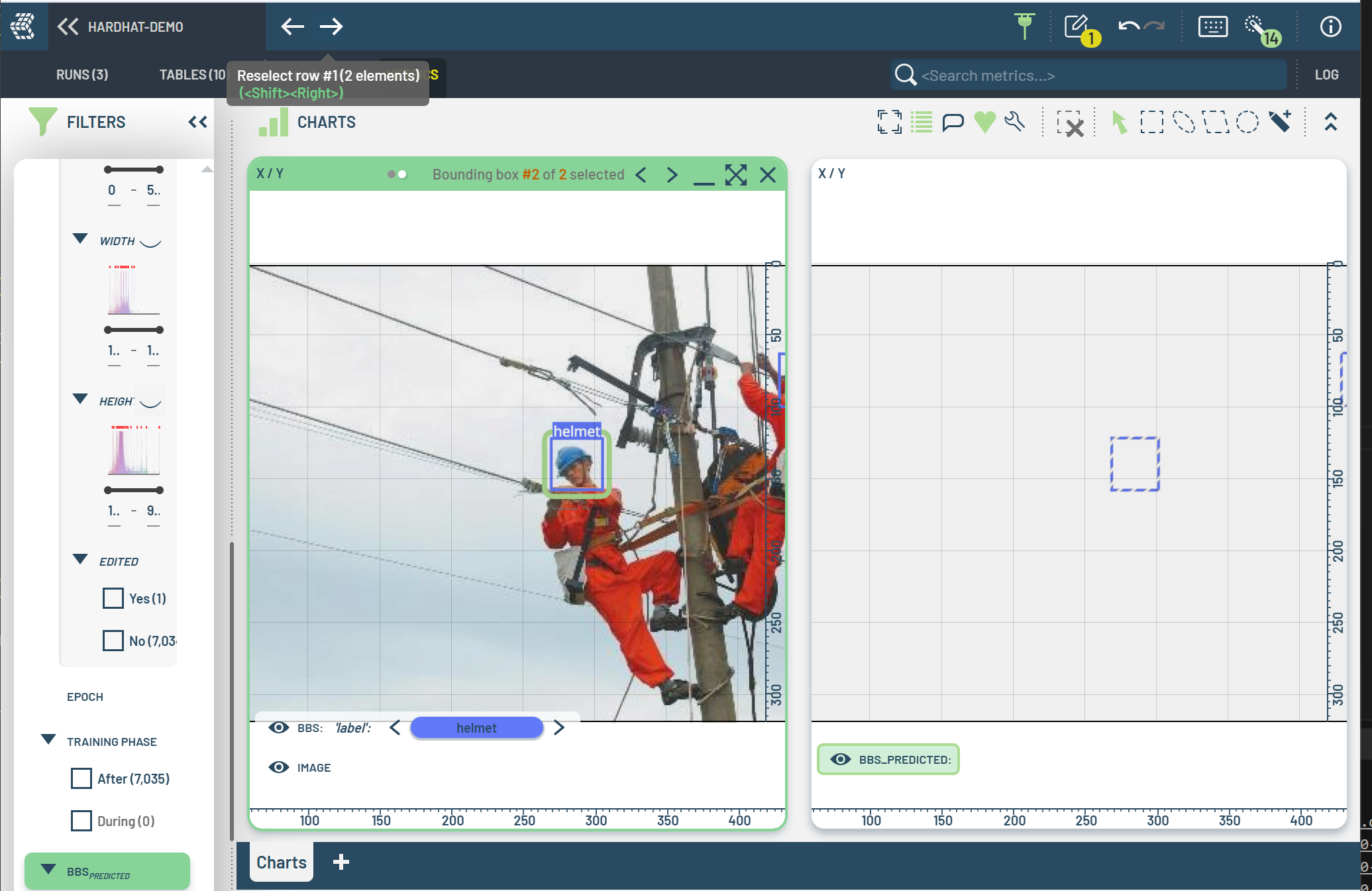Show previous selected bounding box
The width and height of the screenshot is (1372, 891).
click(641, 175)
